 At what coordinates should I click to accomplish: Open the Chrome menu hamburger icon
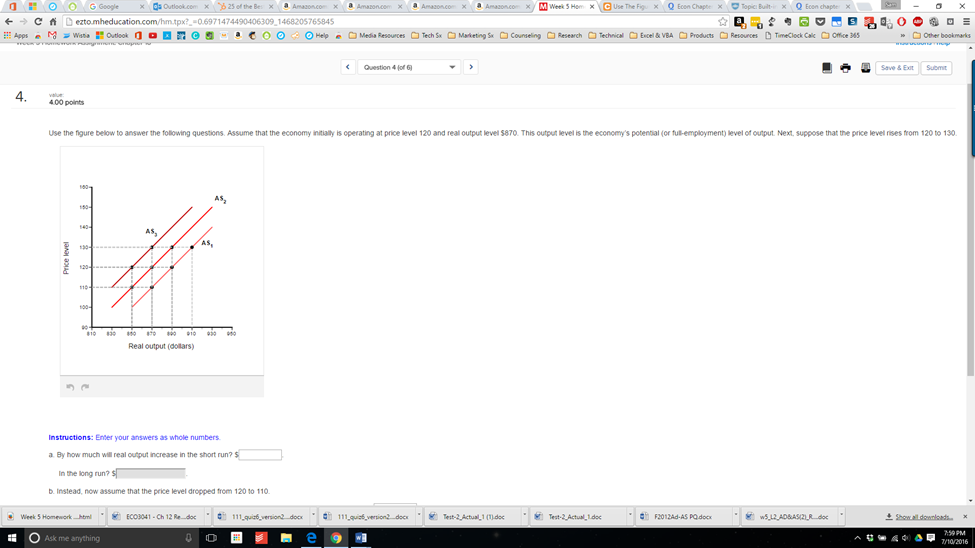click(x=966, y=21)
